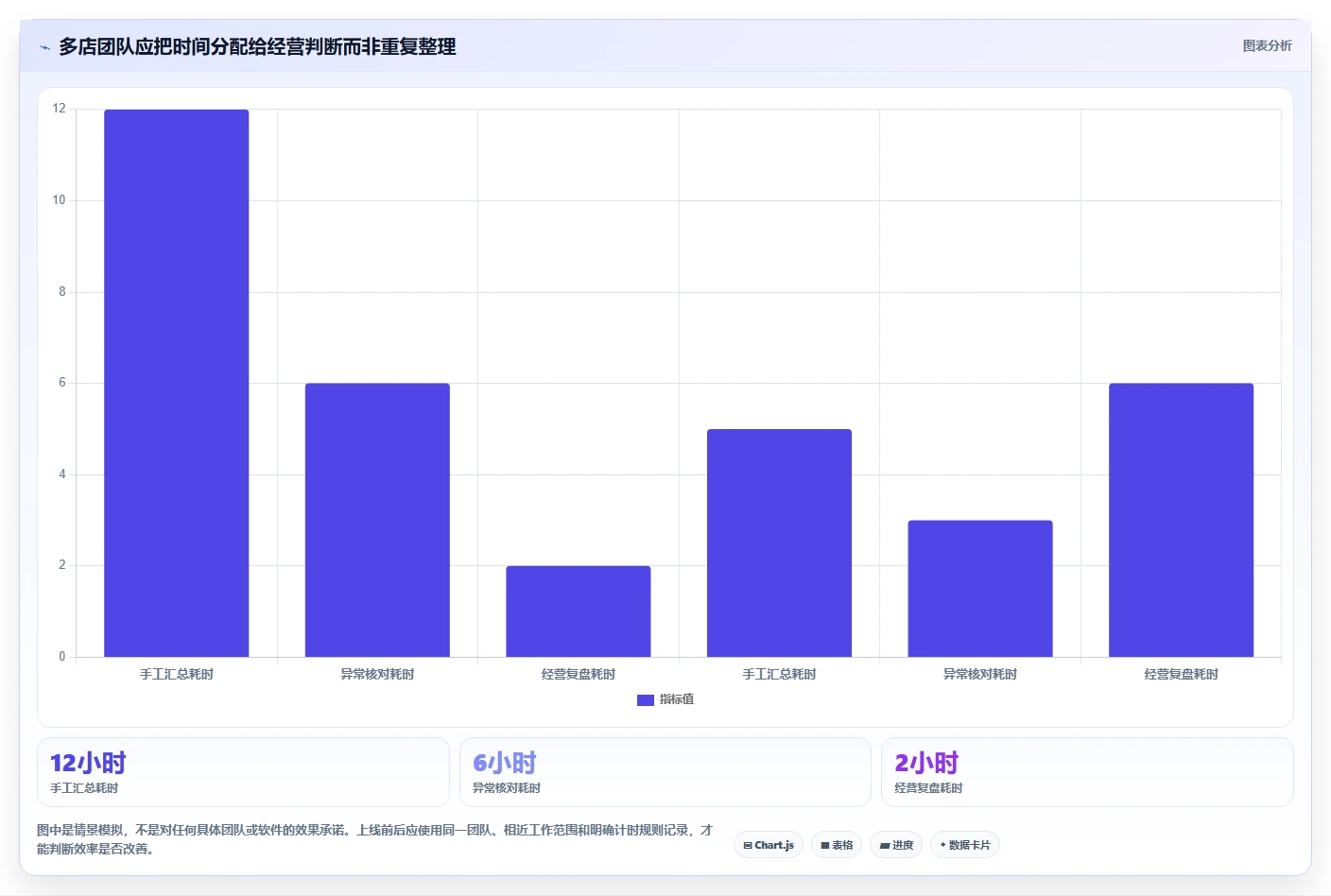Image resolution: width=1331 pixels, height=896 pixels.
Task: Click the title 多店团队应把时间分配给经营判断而非重复整理
Action: (257, 46)
